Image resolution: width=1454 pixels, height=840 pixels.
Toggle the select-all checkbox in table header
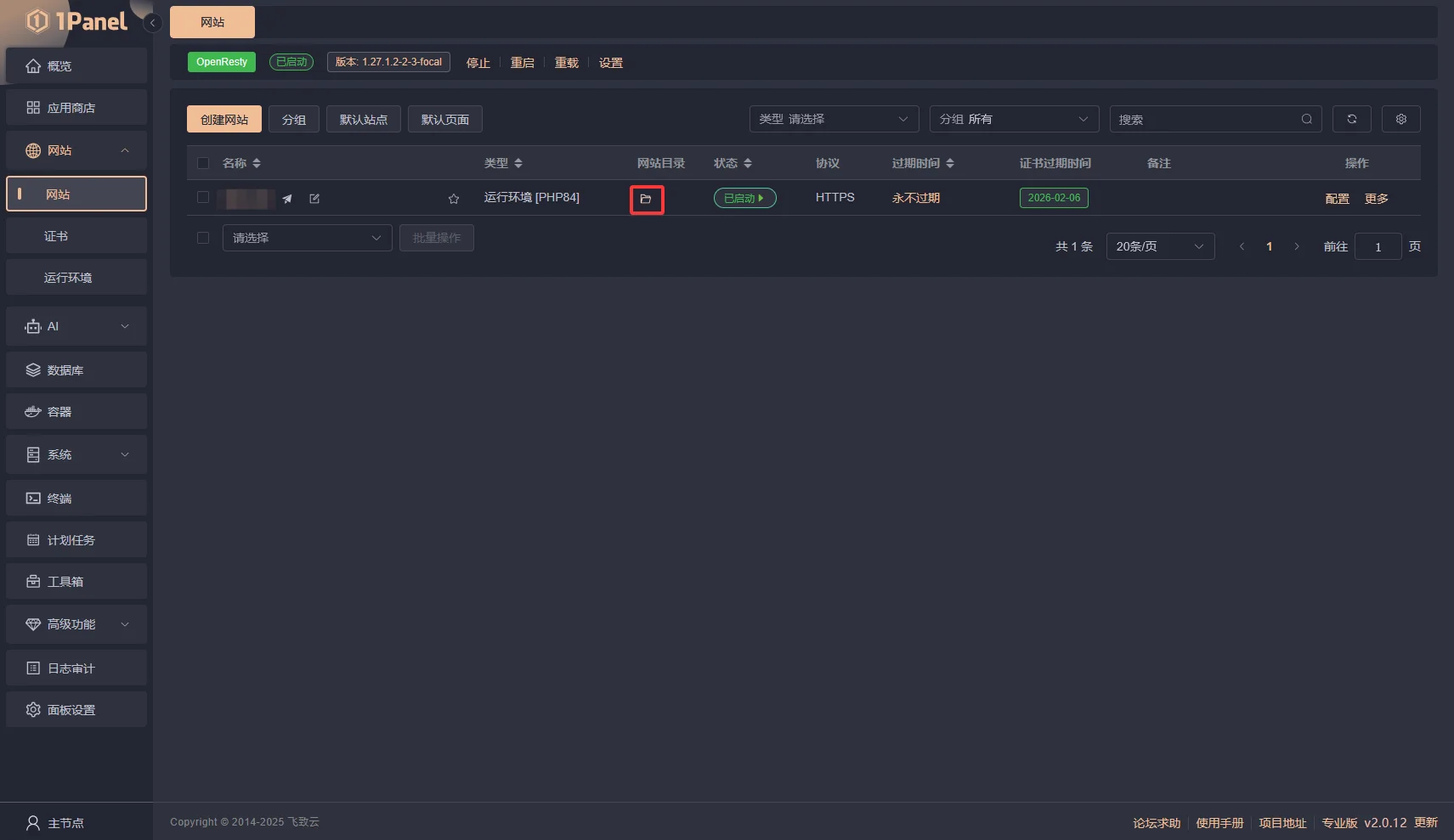tap(203, 163)
